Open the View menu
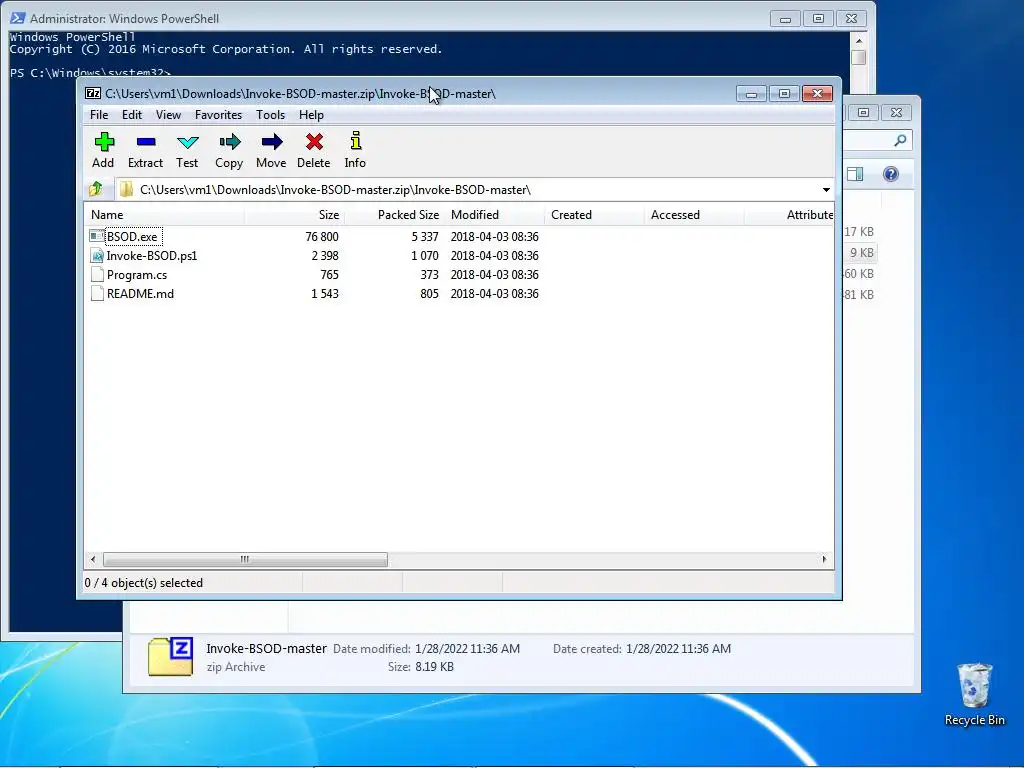The height and width of the screenshot is (768, 1024). coord(168,115)
